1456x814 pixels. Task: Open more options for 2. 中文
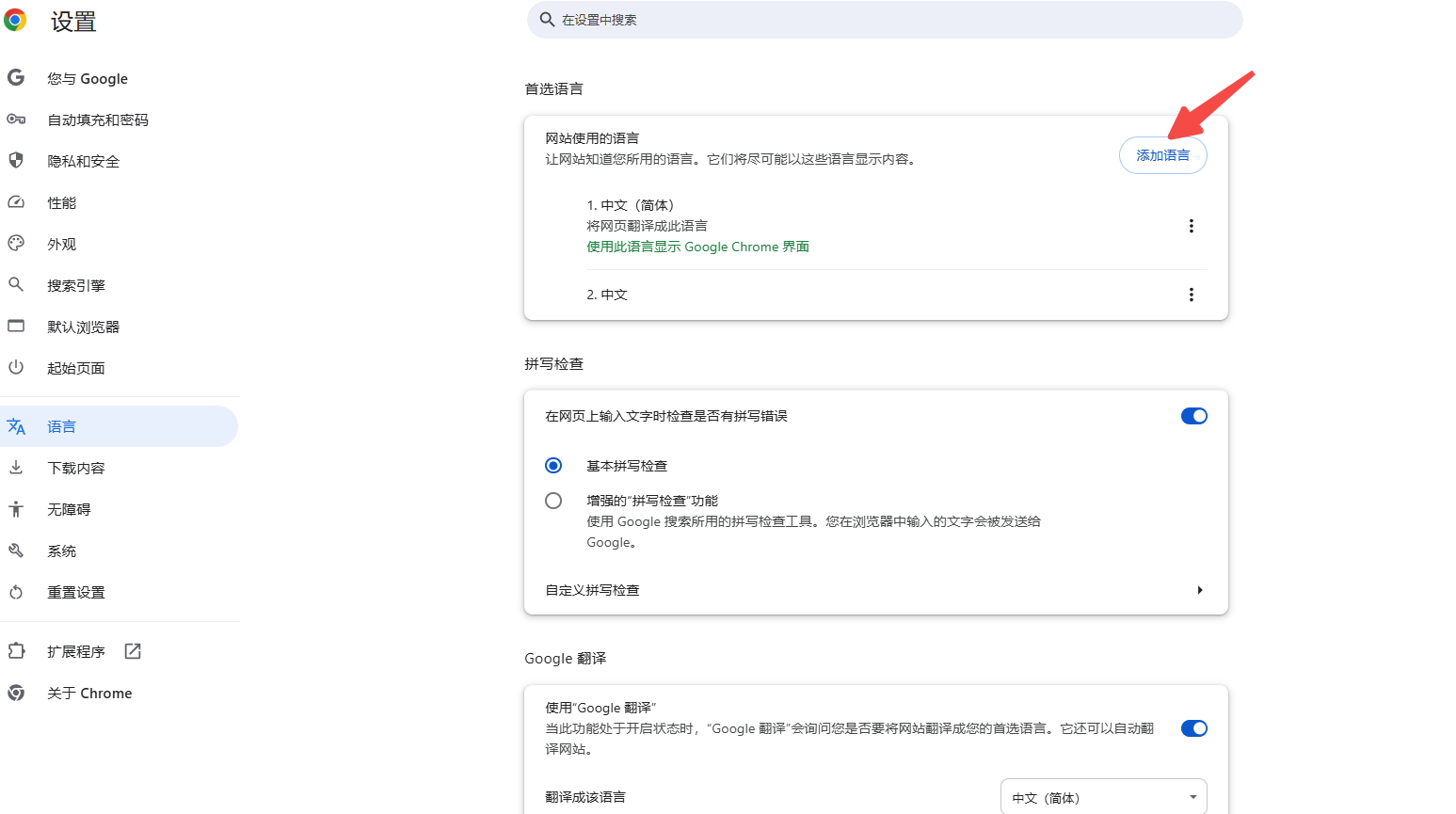1192,295
